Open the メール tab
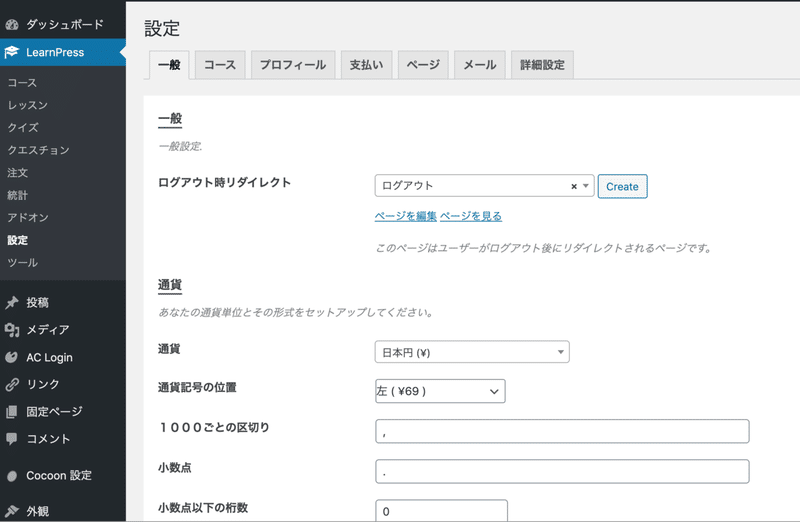 coord(480,65)
